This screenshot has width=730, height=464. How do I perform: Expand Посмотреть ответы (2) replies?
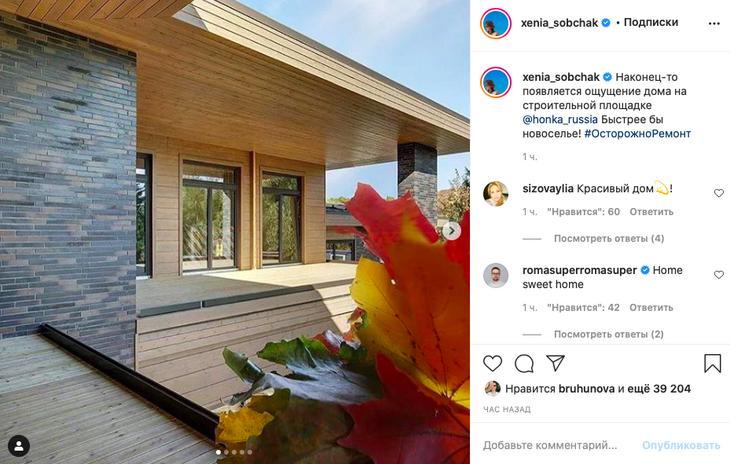click(608, 334)
